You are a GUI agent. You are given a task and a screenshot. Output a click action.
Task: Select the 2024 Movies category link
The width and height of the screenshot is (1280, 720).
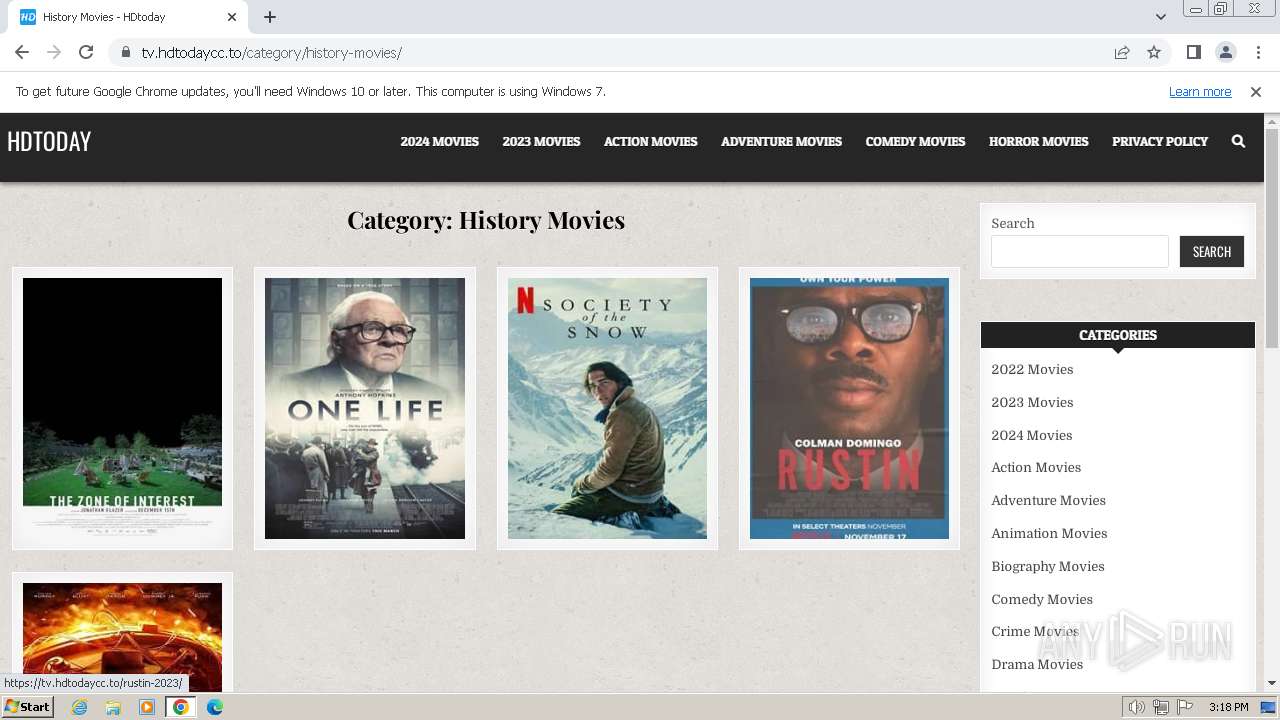click(x=1031, y=435)
